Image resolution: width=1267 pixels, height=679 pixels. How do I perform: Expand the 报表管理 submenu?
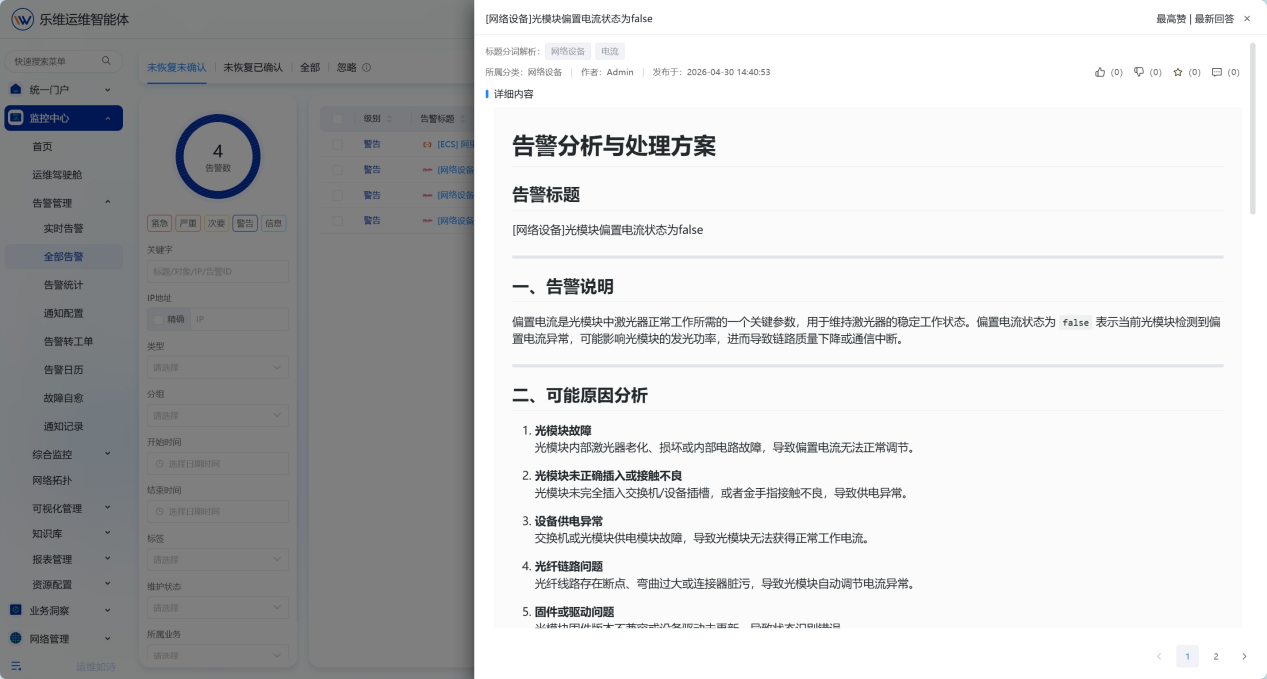pos(107,559)
